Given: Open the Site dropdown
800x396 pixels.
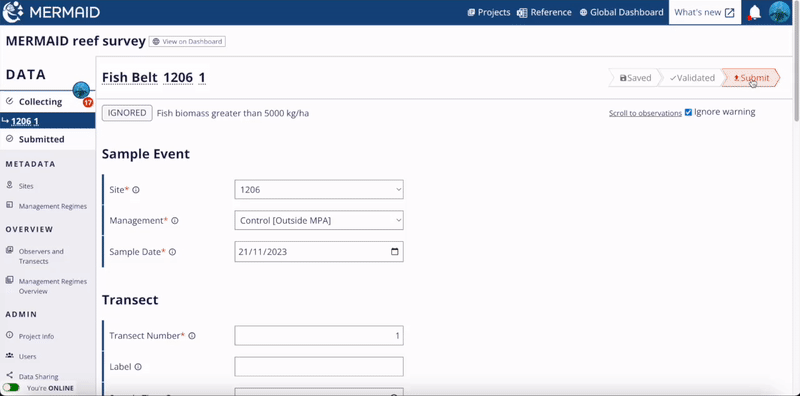Looking at the screenshot, I should (319, 189).
